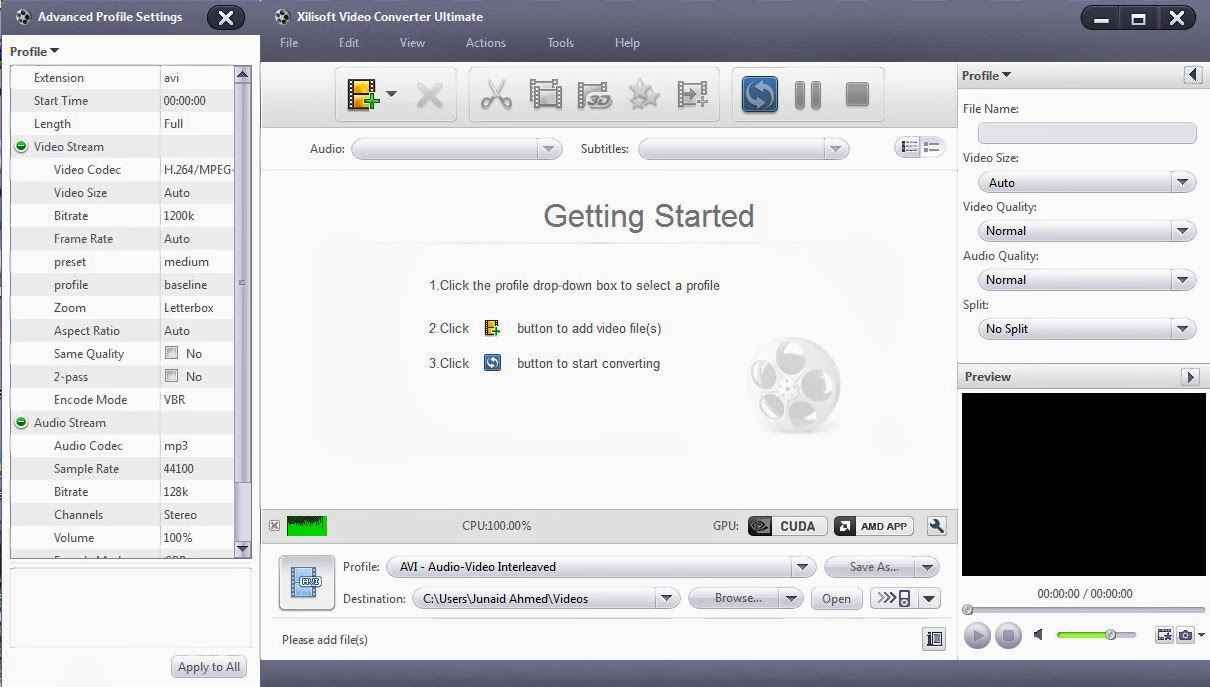Screen dimensions: 1210x687
Task: Open the File menu
Action: click(289, 43)
